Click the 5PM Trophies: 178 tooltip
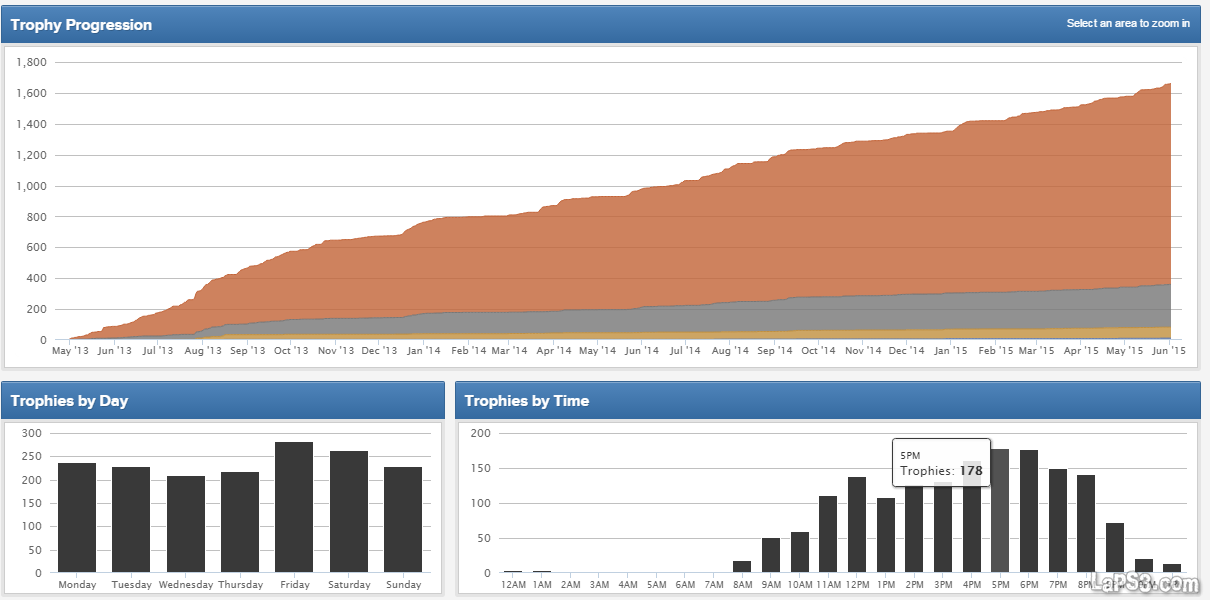This screenshot has height=600, width=1210. point(941,463)
